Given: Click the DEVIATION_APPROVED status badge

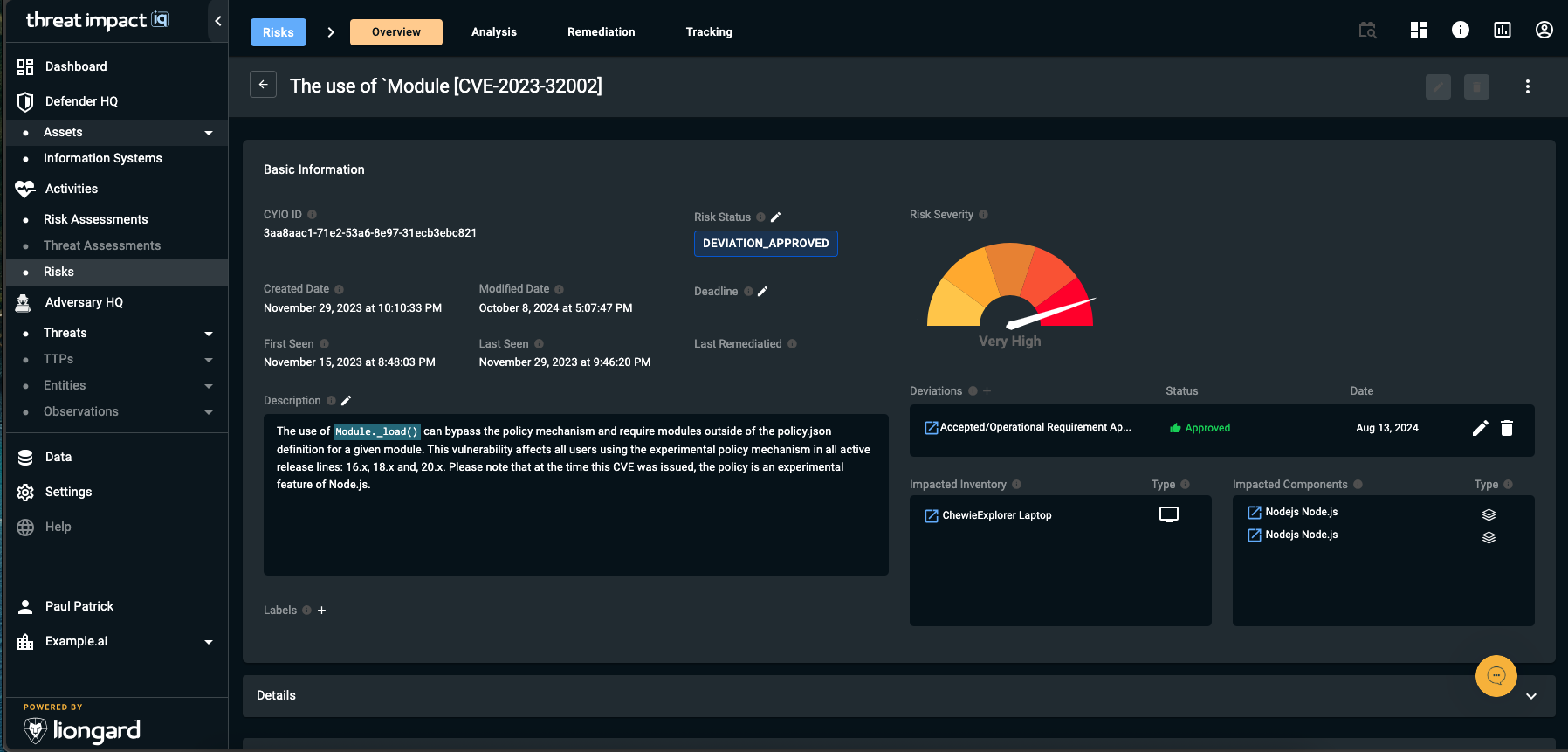Looking at the screenshot, I should click(x=766, y=244).
